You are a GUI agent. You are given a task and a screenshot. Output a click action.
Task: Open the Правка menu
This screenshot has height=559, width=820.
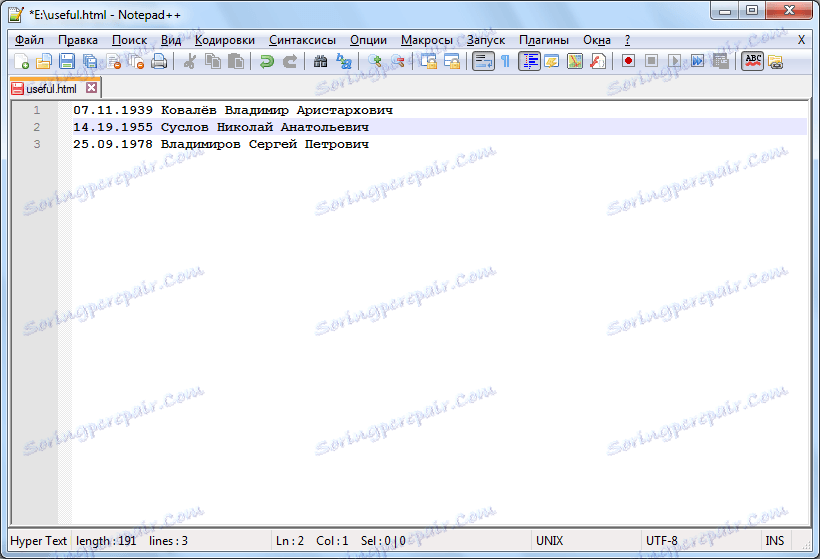point(78,40)
